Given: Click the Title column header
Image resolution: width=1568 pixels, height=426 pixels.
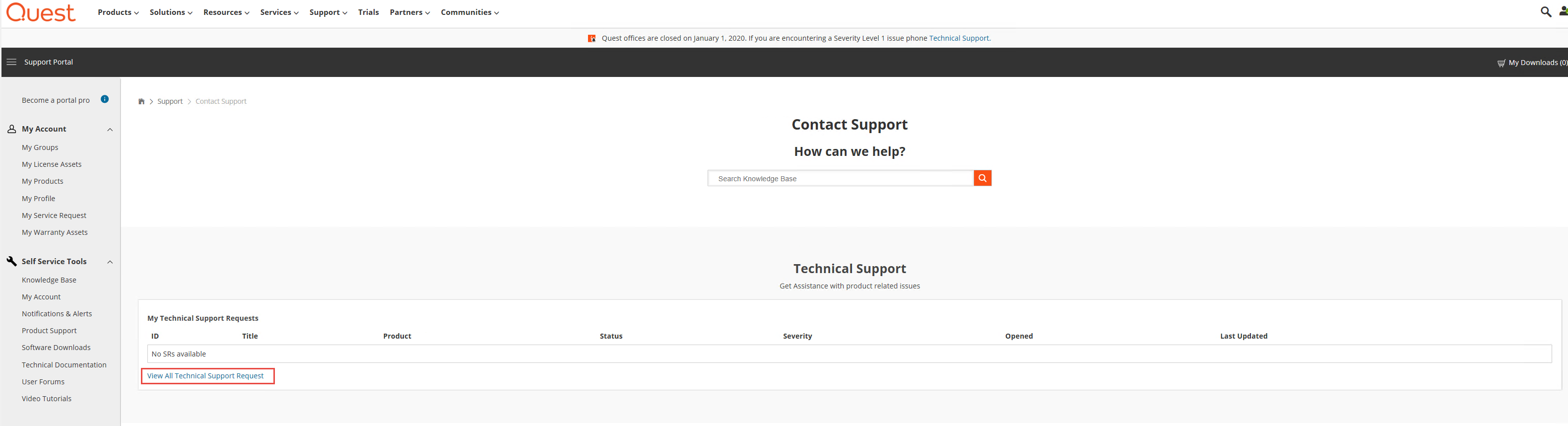Looking at the screenshot, I should tap(250, 337).
